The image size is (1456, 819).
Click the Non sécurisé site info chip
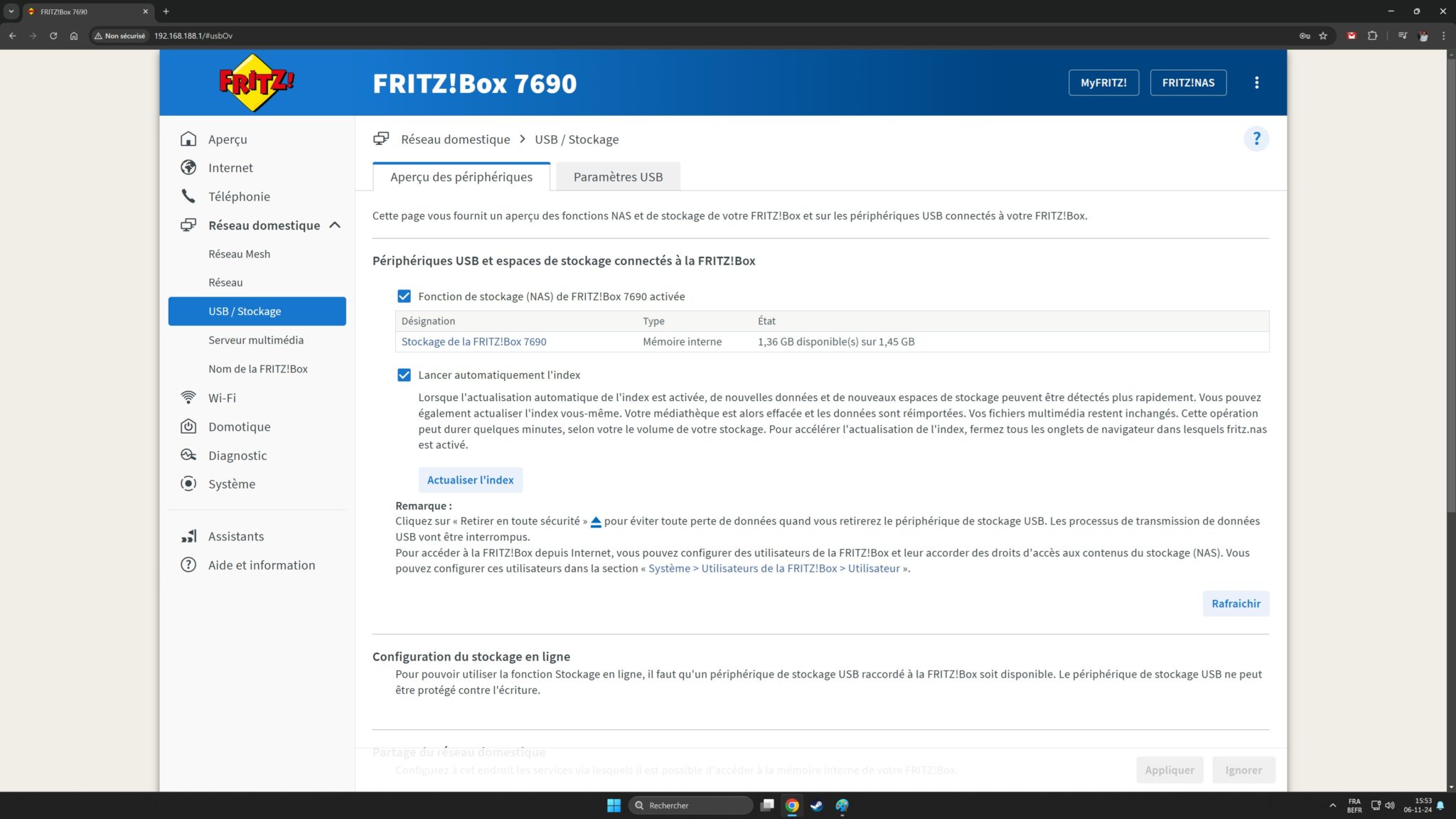119,36
